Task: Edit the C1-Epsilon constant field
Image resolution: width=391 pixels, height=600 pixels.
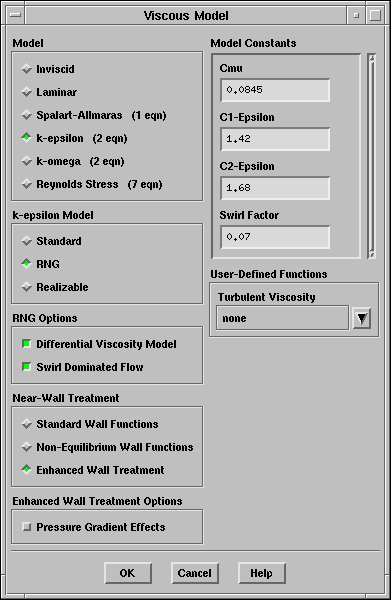Action: tap(275, 139)
